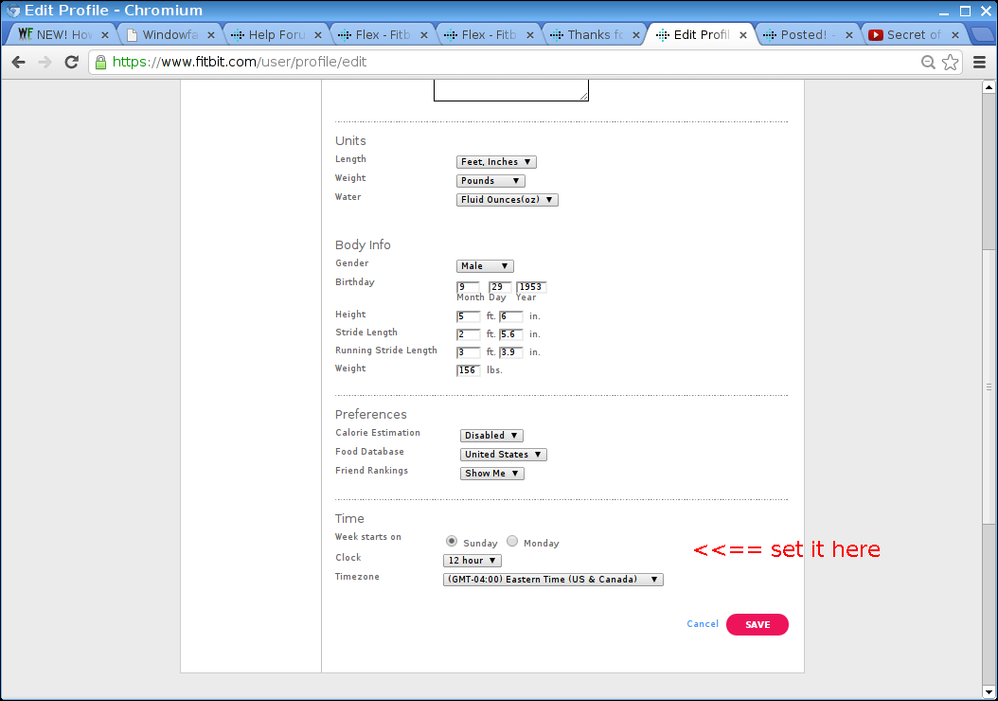998x701 pixels.
Task: Close the 'Help Foru' tab
Action: [x=318, y=35]
